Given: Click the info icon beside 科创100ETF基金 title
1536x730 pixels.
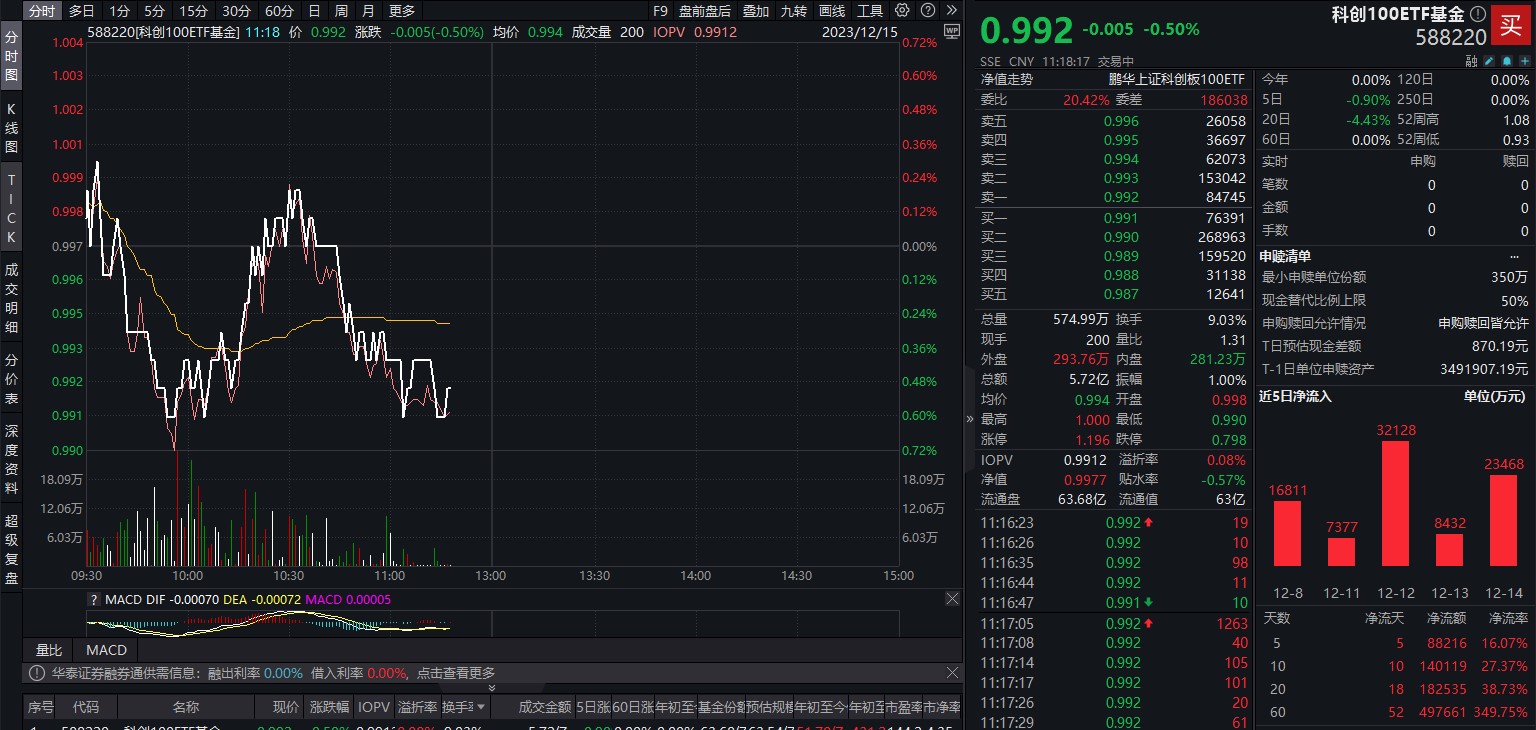Looking at the screenshot, I should [x=1478, y=14].
